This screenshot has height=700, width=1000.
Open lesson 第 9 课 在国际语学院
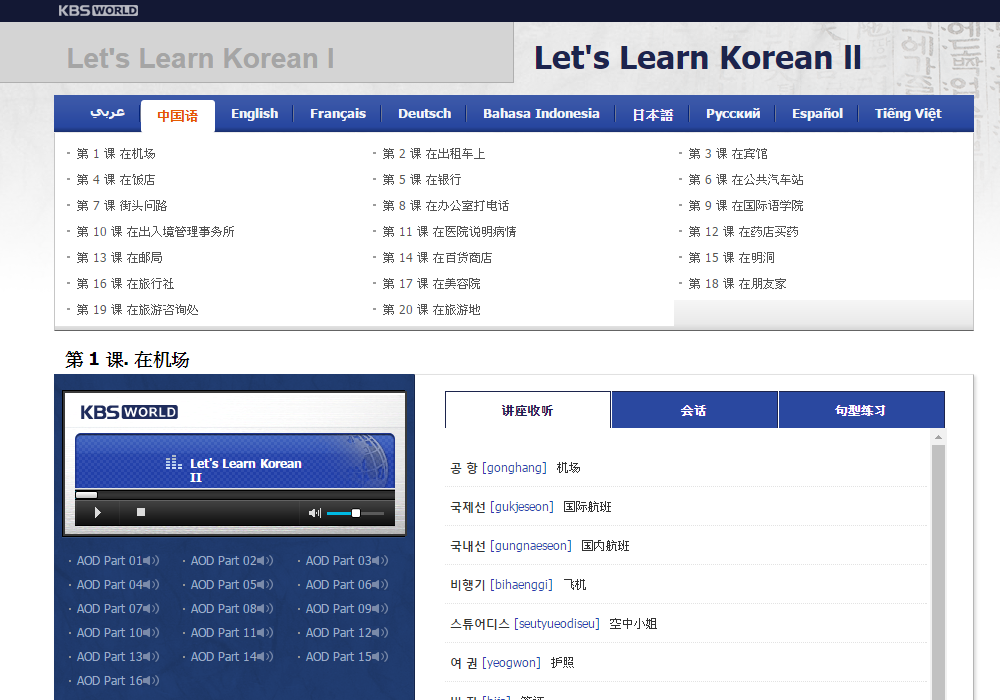pyautogui.click(x=746, y=206)
